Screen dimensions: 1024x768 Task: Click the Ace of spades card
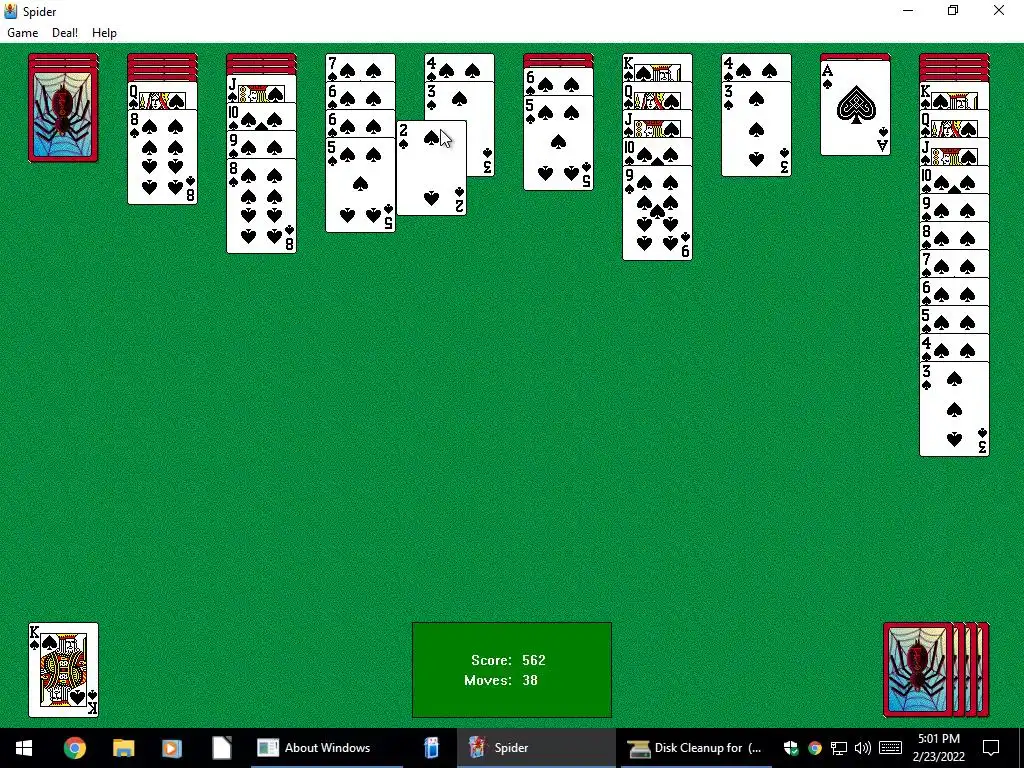(x=856, y=108)
